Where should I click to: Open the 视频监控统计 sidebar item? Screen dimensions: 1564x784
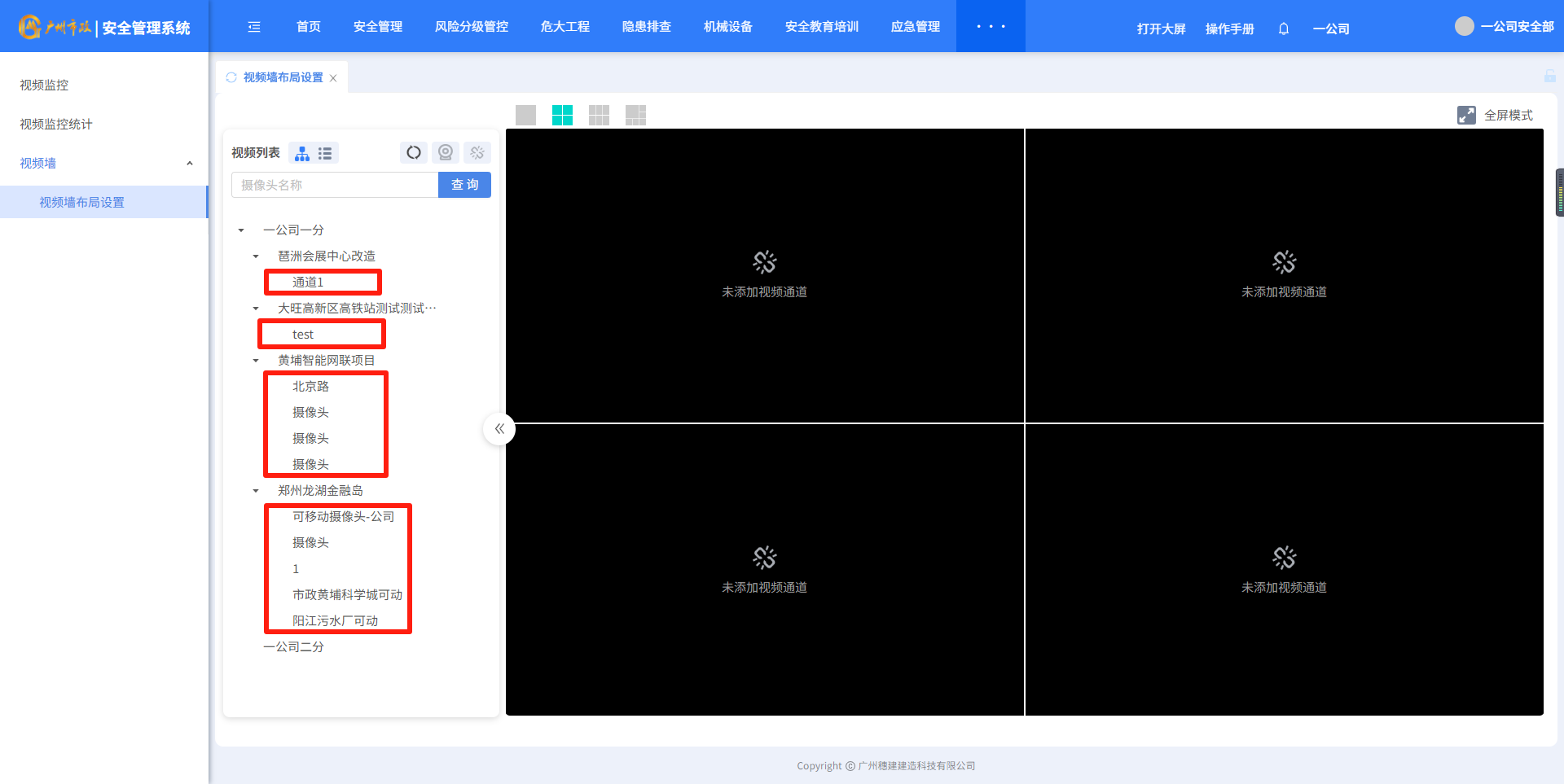pos(56,124)
